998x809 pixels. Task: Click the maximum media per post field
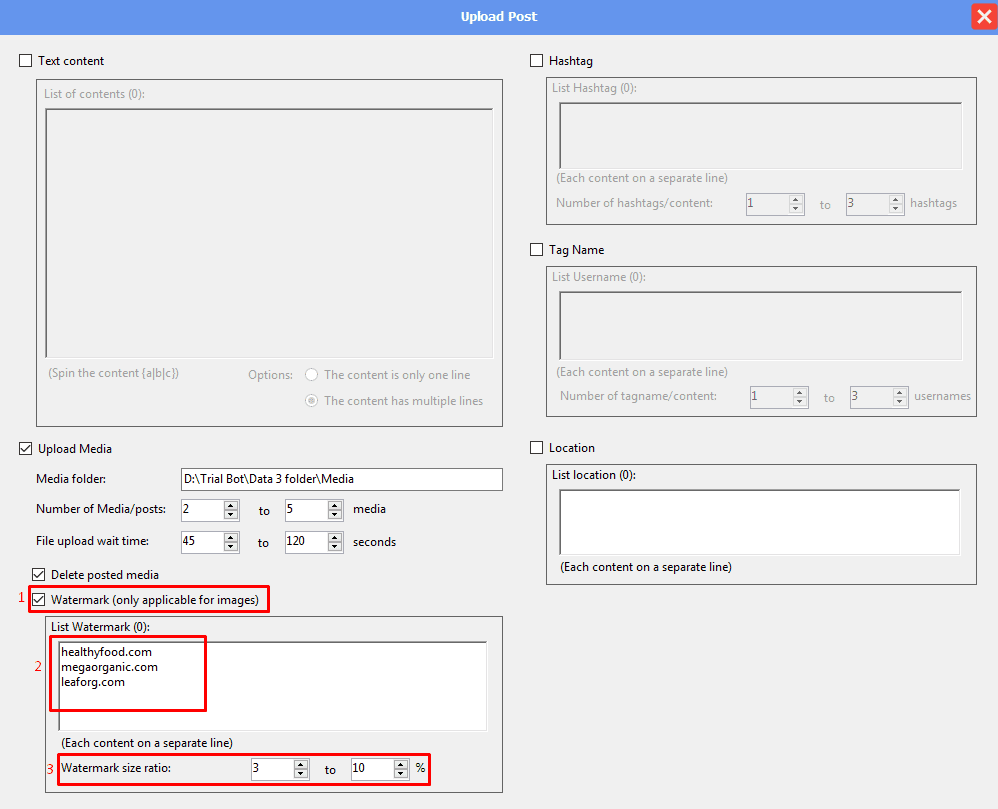[x=305, y=510]
